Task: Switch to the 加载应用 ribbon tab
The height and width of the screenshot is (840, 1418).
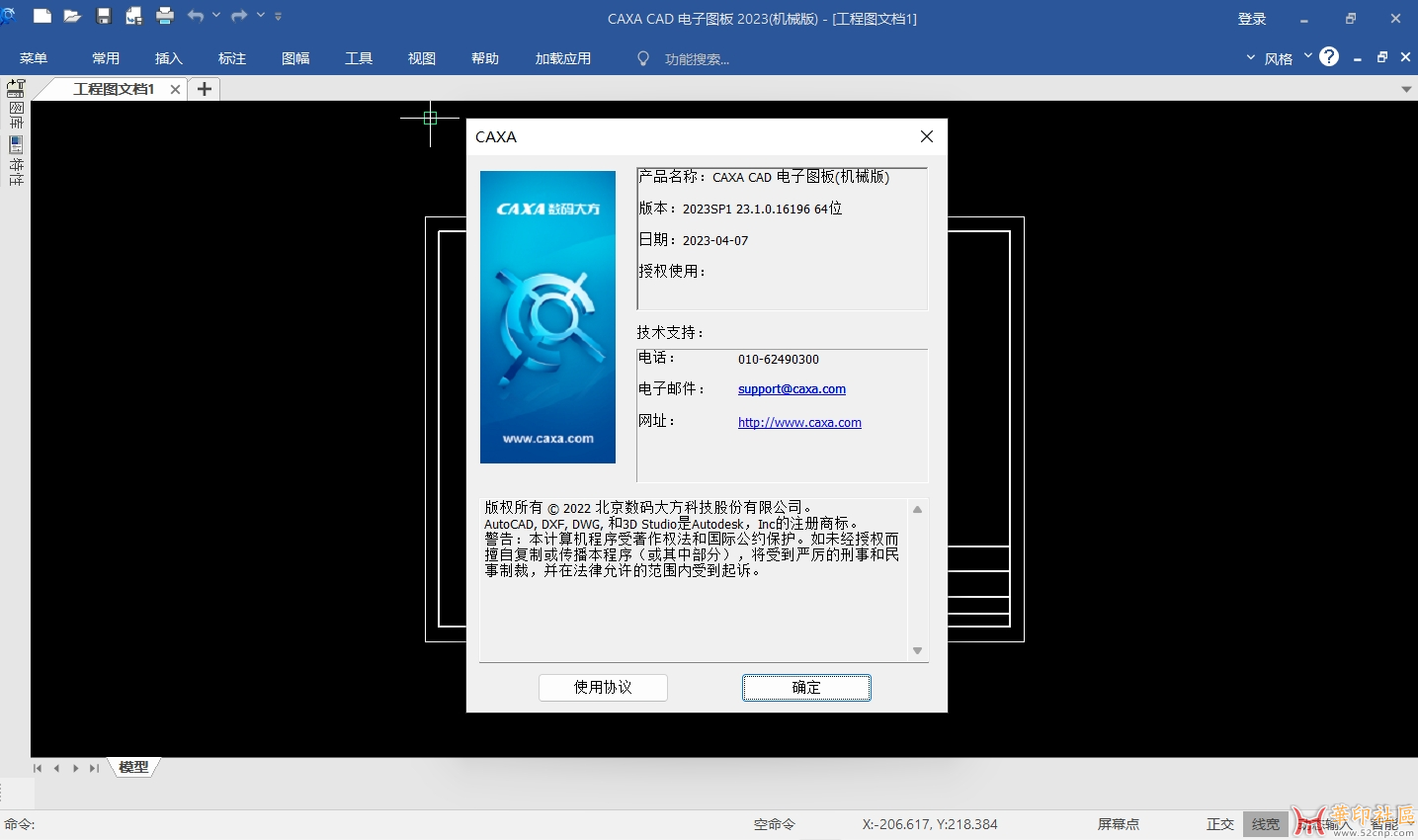Action: click(563, 58)
